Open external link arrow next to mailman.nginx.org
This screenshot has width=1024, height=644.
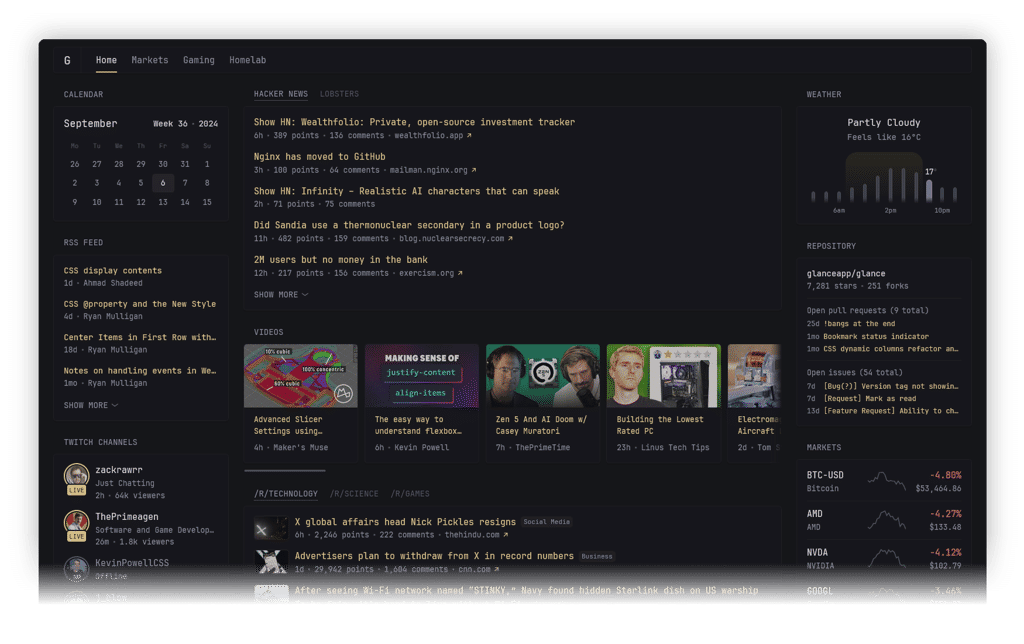(x=473, y=170)
